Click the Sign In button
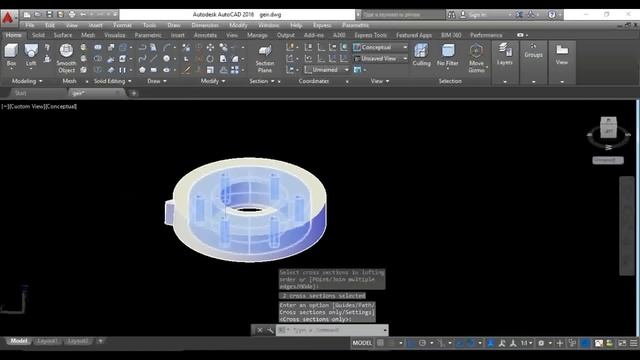This screenshot has height=360, width=640. coord(478,15)
